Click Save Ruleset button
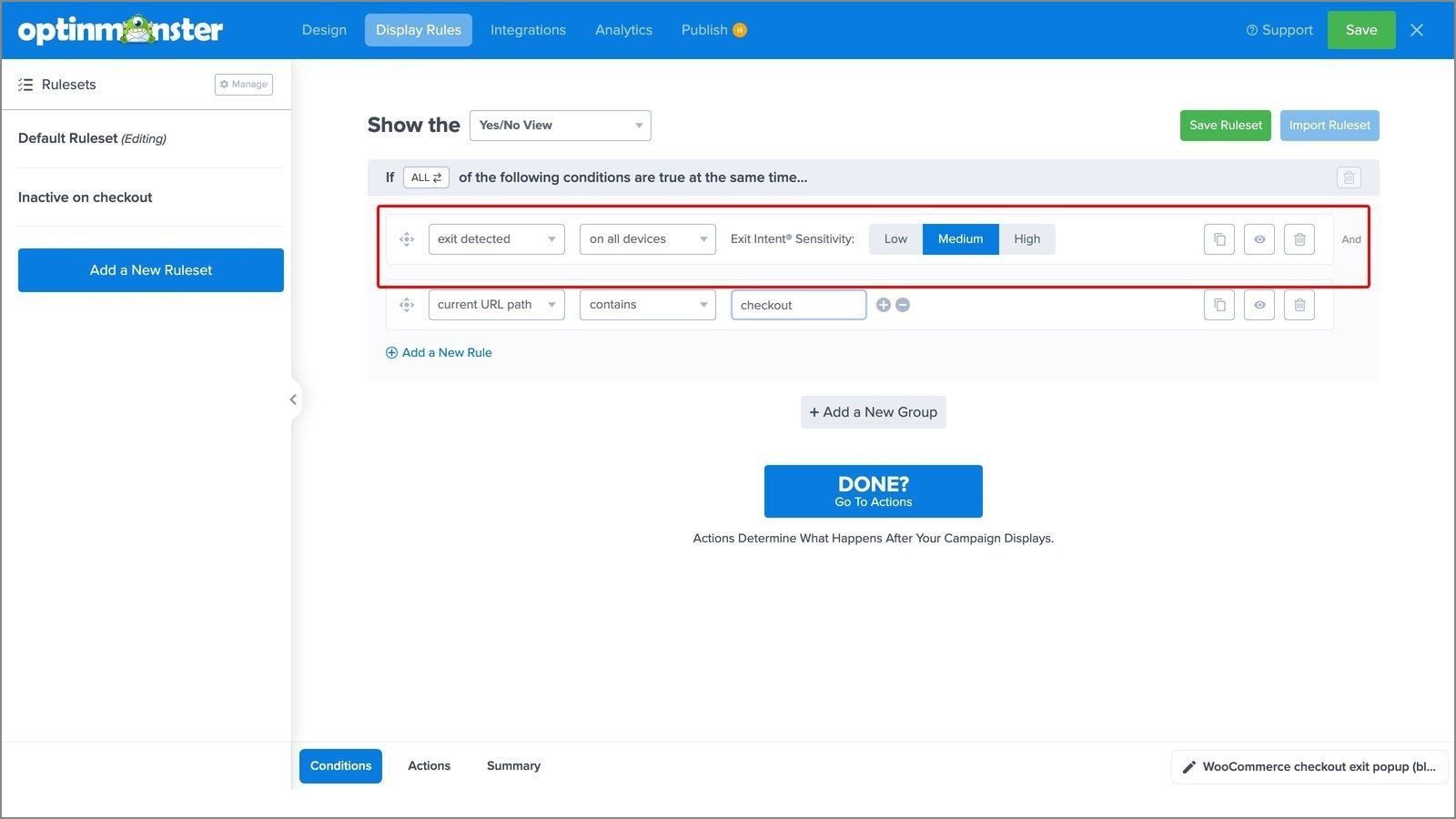Image resolution: width=1456 pixels, height=819 pixels. (x=1226, y=126)
